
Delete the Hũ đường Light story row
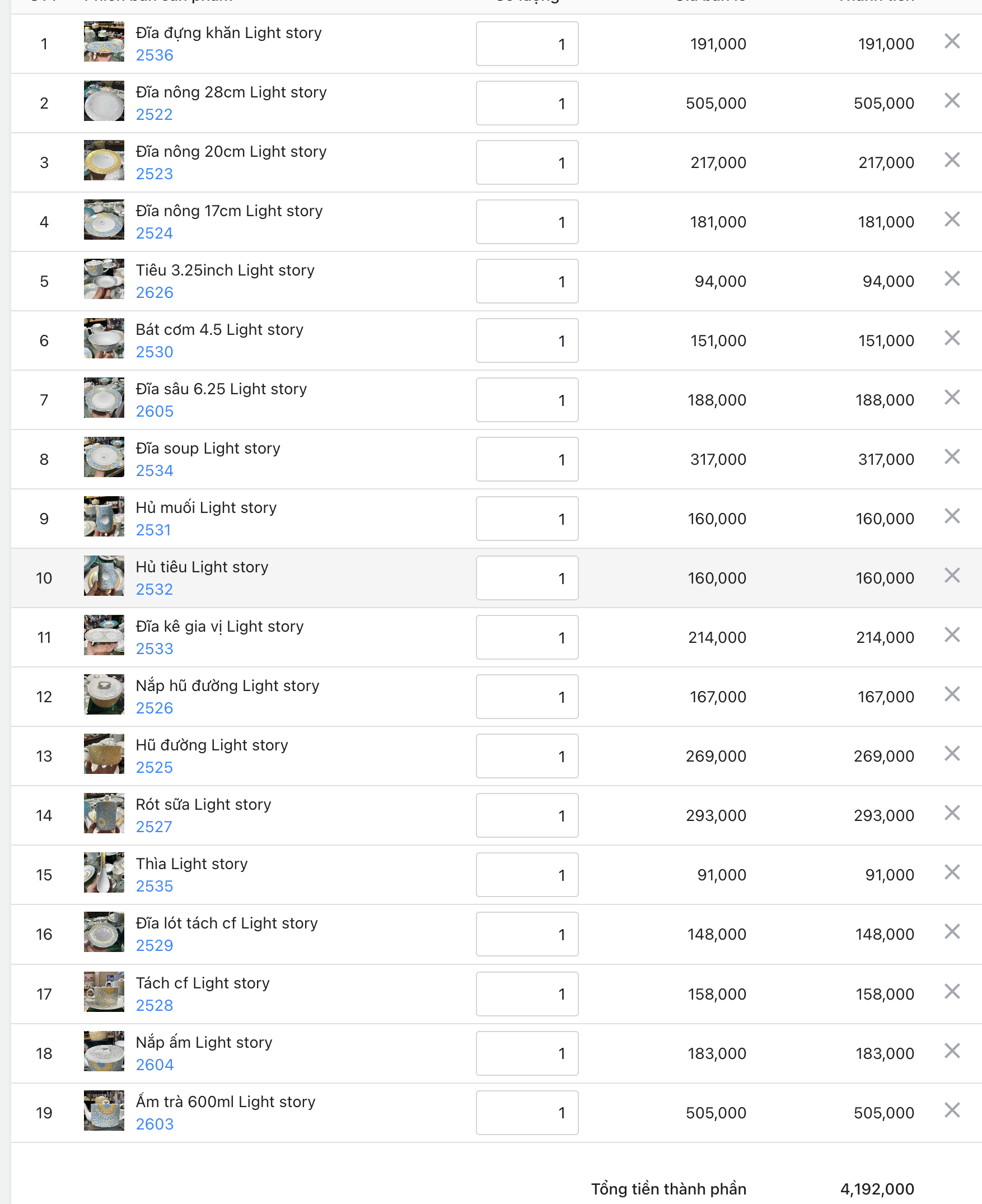(x=951, y=754)
